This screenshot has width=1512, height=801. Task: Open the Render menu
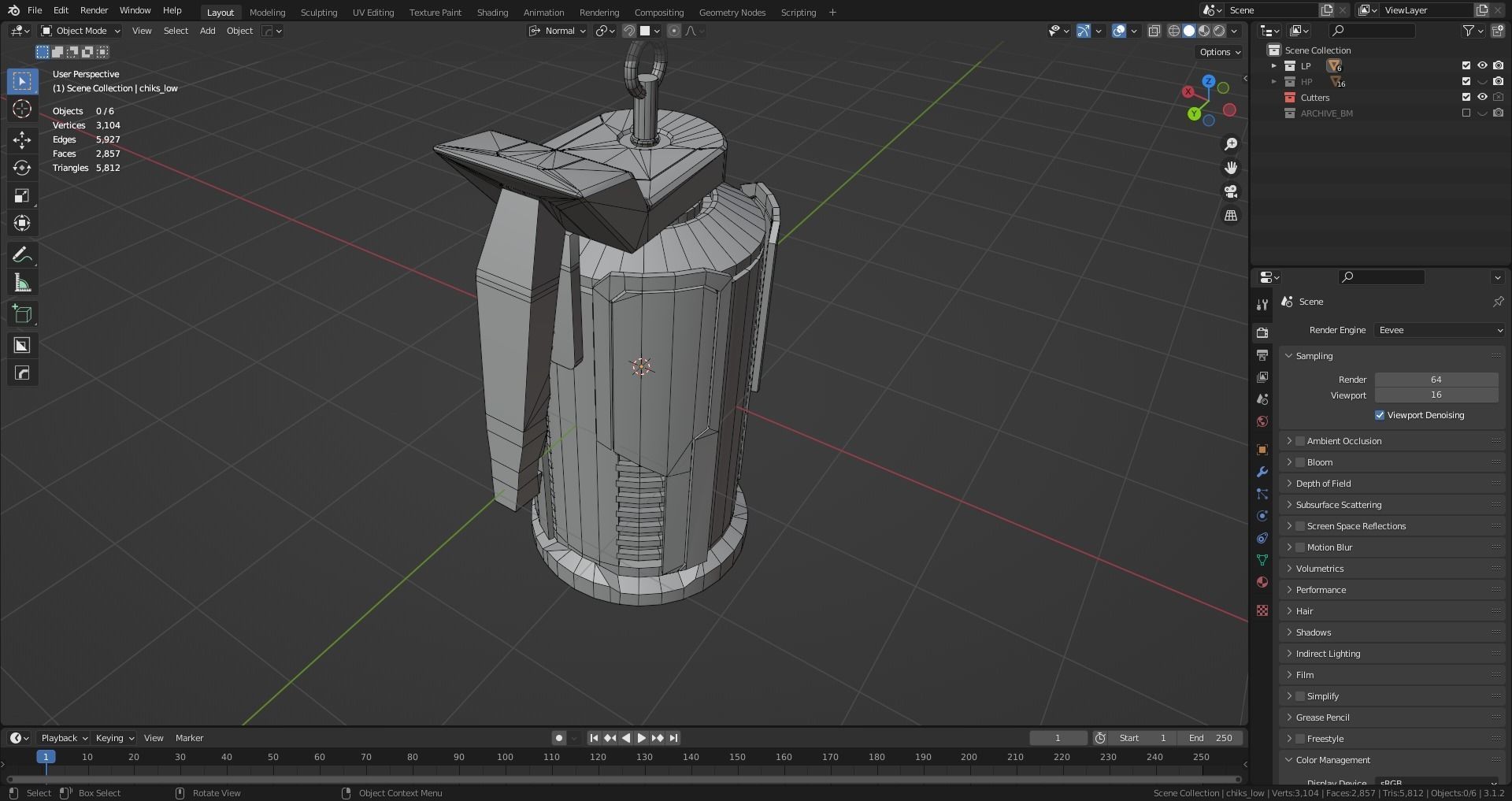[94, 10]
